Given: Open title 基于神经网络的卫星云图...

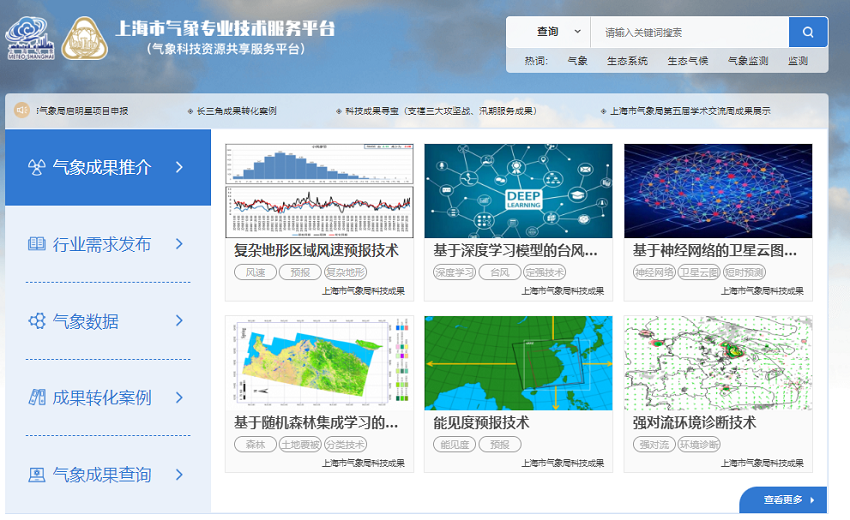Looking at the screenshot, I should [714, 251].
